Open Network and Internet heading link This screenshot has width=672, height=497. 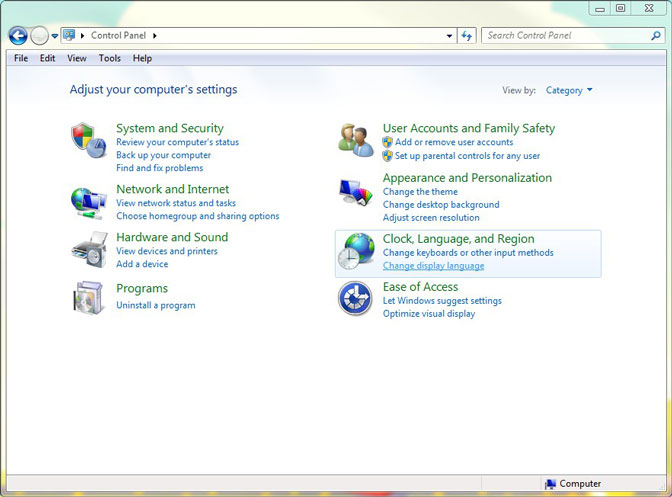tap(173, 189)
